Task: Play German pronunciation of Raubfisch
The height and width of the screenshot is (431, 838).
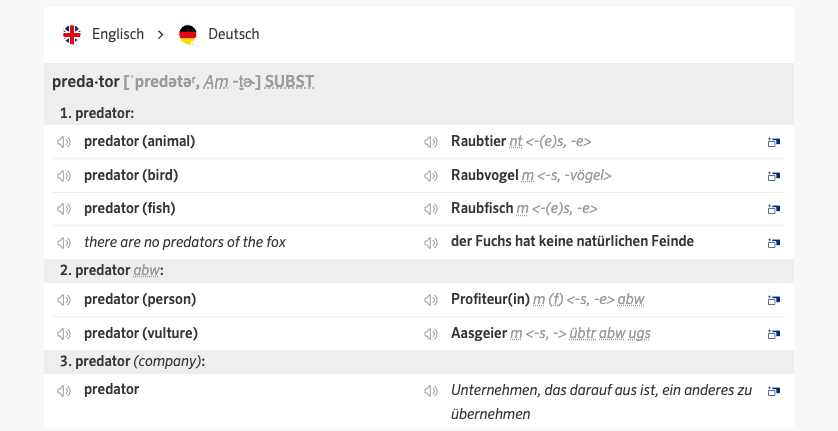Action: point(431,209)
